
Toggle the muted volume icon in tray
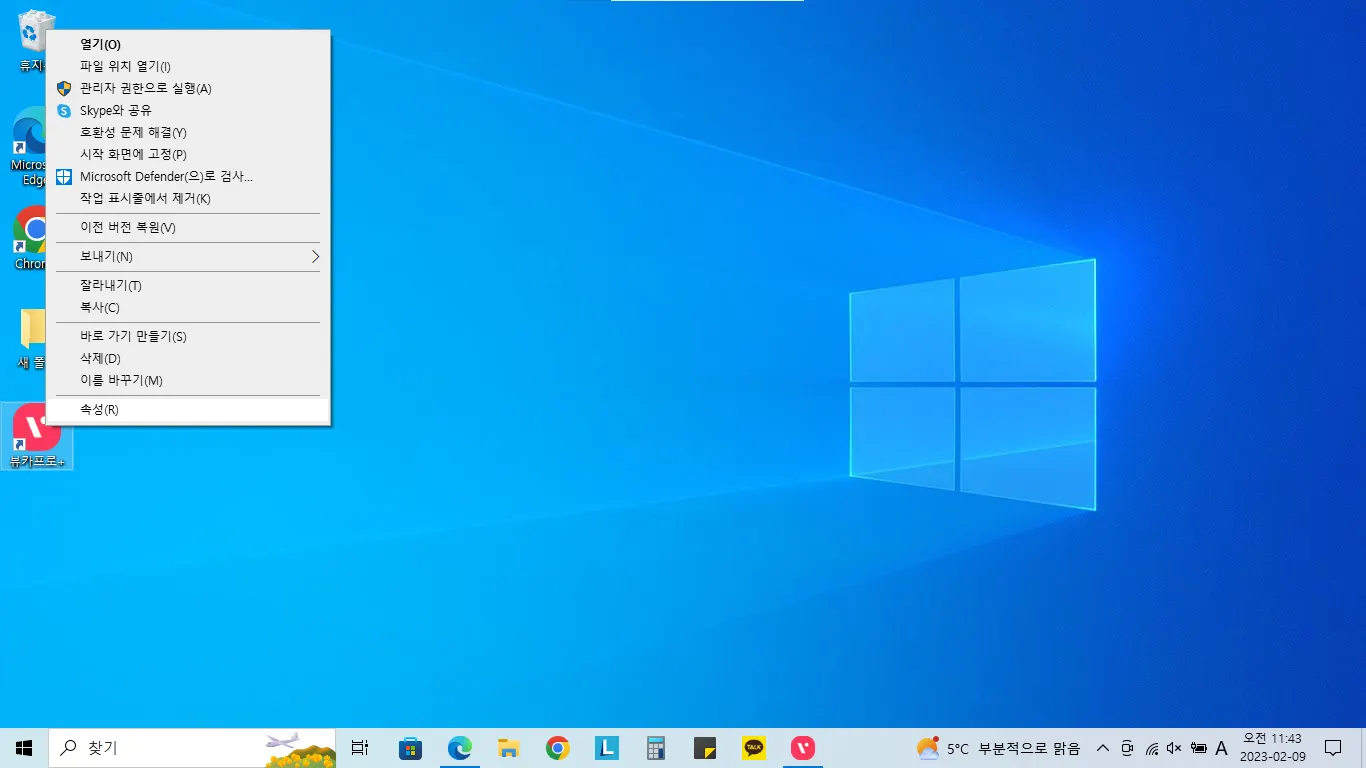(1174, 748)
